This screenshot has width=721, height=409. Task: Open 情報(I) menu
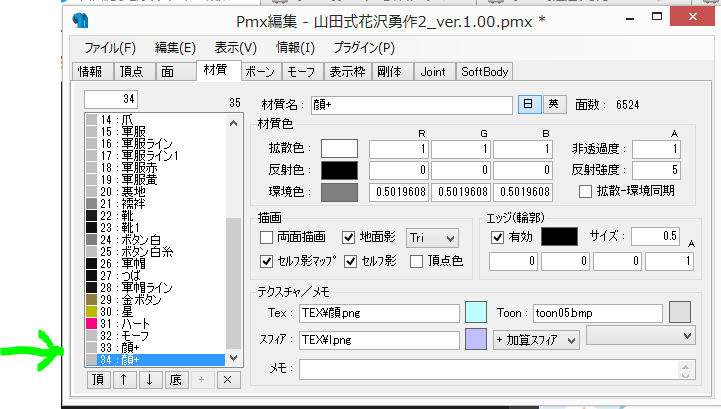(295, 48)
